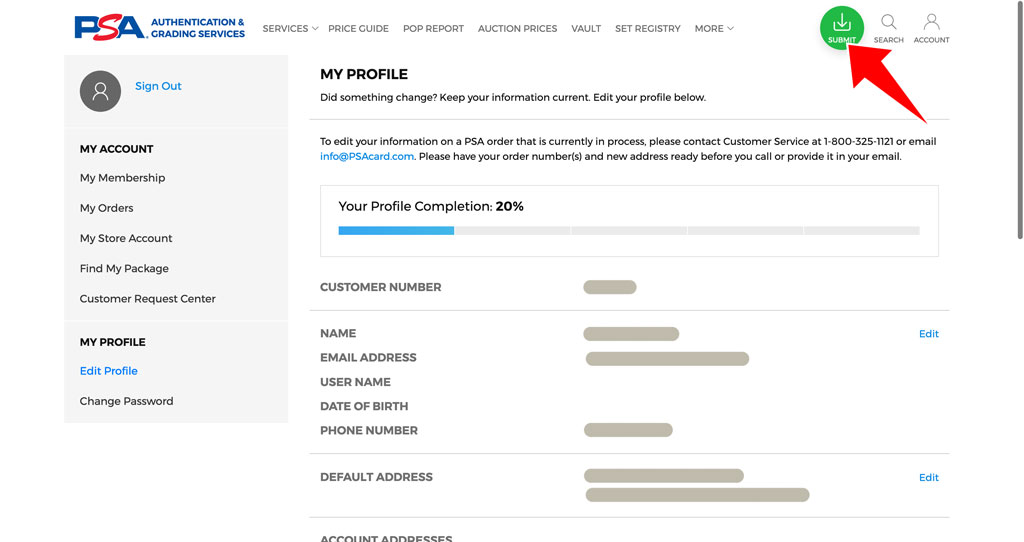Open Set Registry
Image resolution: width=1024 pixels, height=542 pixels.
click(x=648, y=29)
